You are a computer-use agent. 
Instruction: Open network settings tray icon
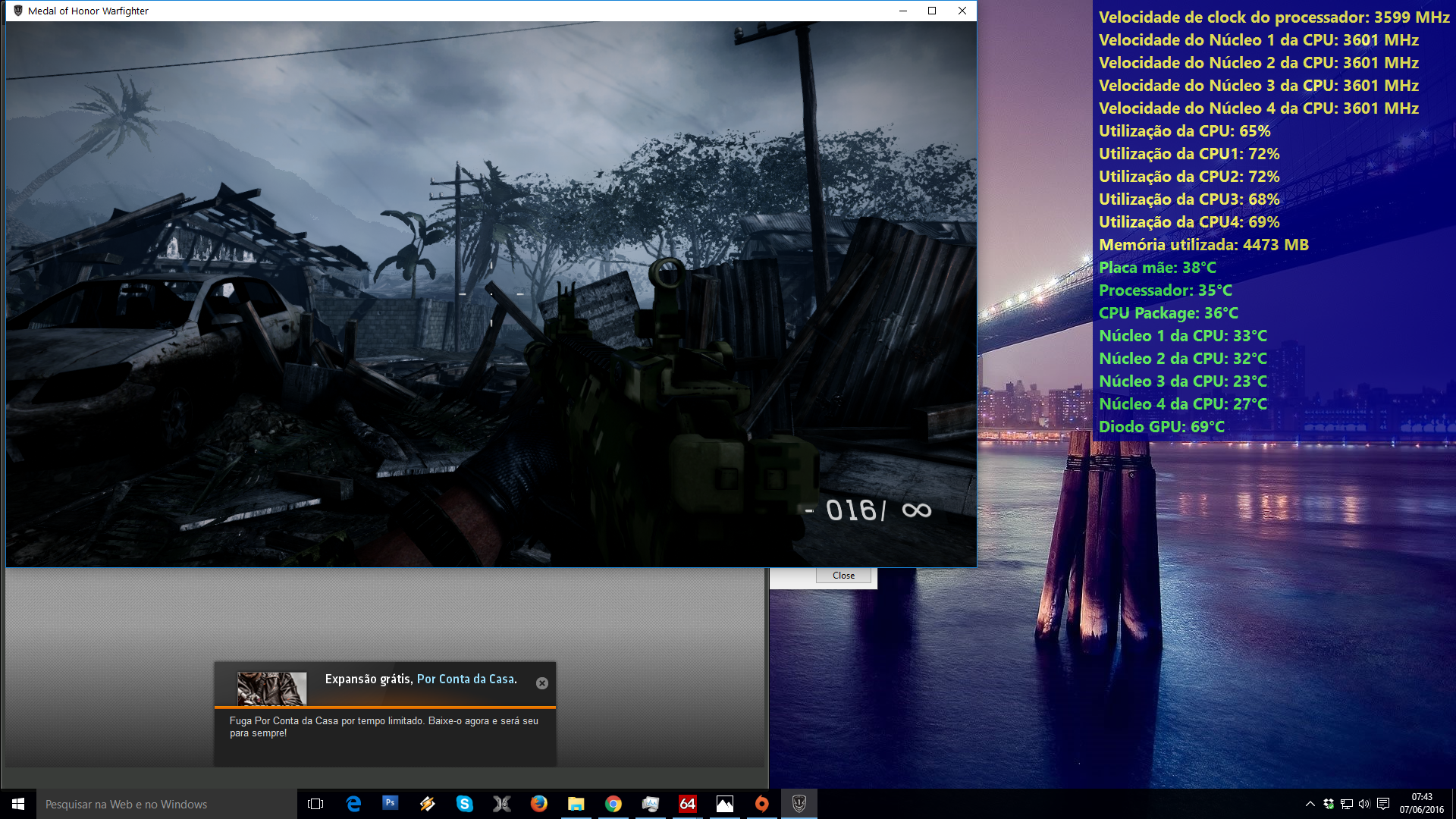point(1347,804)
